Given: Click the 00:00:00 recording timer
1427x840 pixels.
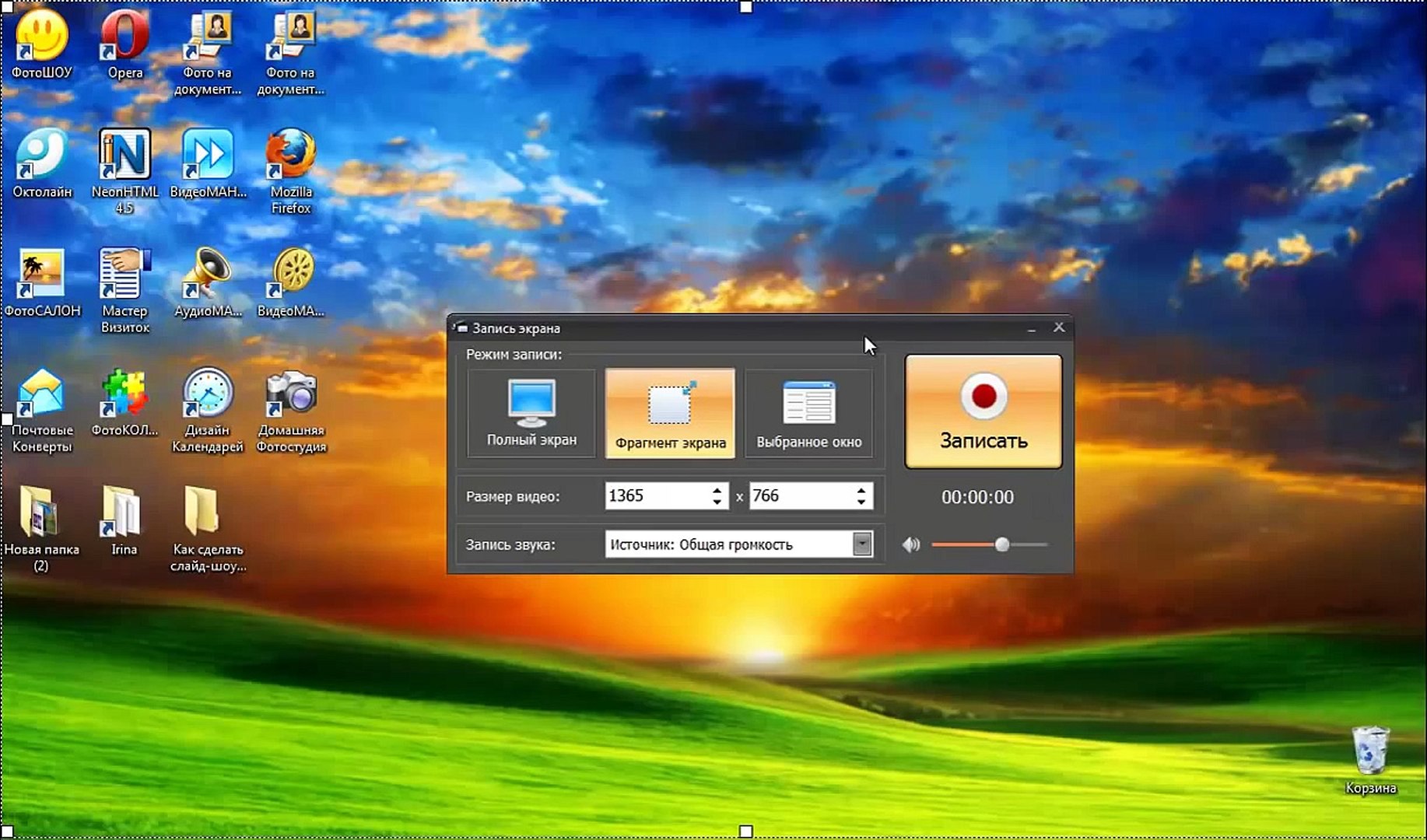Looking at the screenshot, I should [977, 497].
